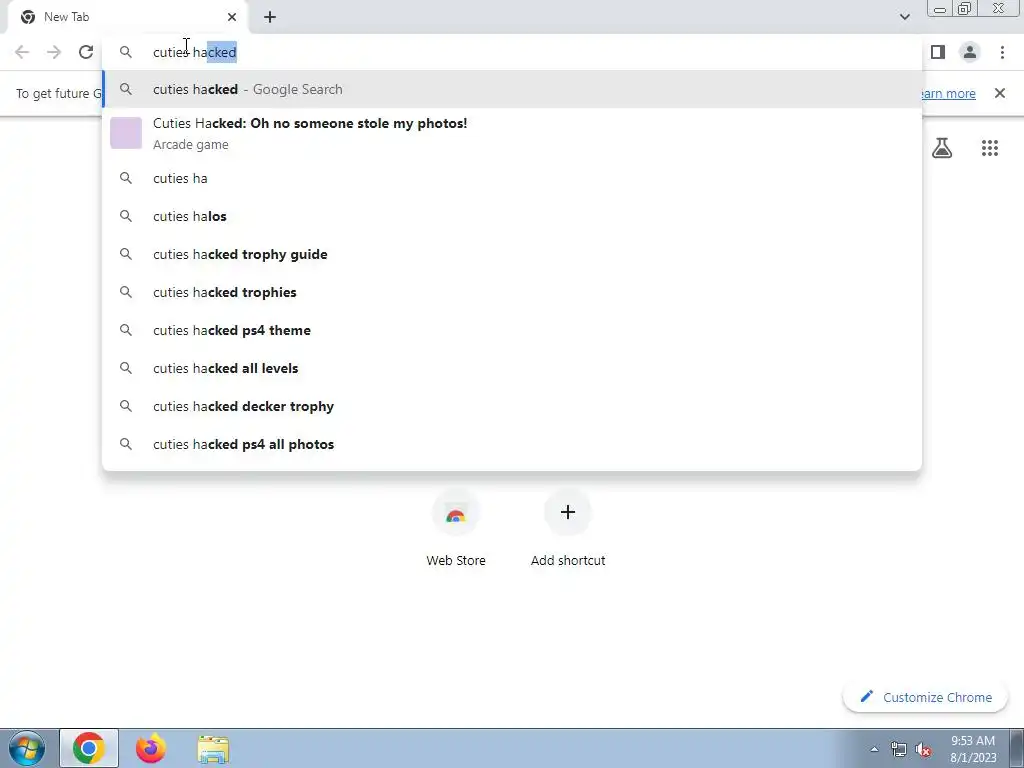This screenshot has height=768, width=1024.
Task: Open a new tab with plus button
Action: 270,17
